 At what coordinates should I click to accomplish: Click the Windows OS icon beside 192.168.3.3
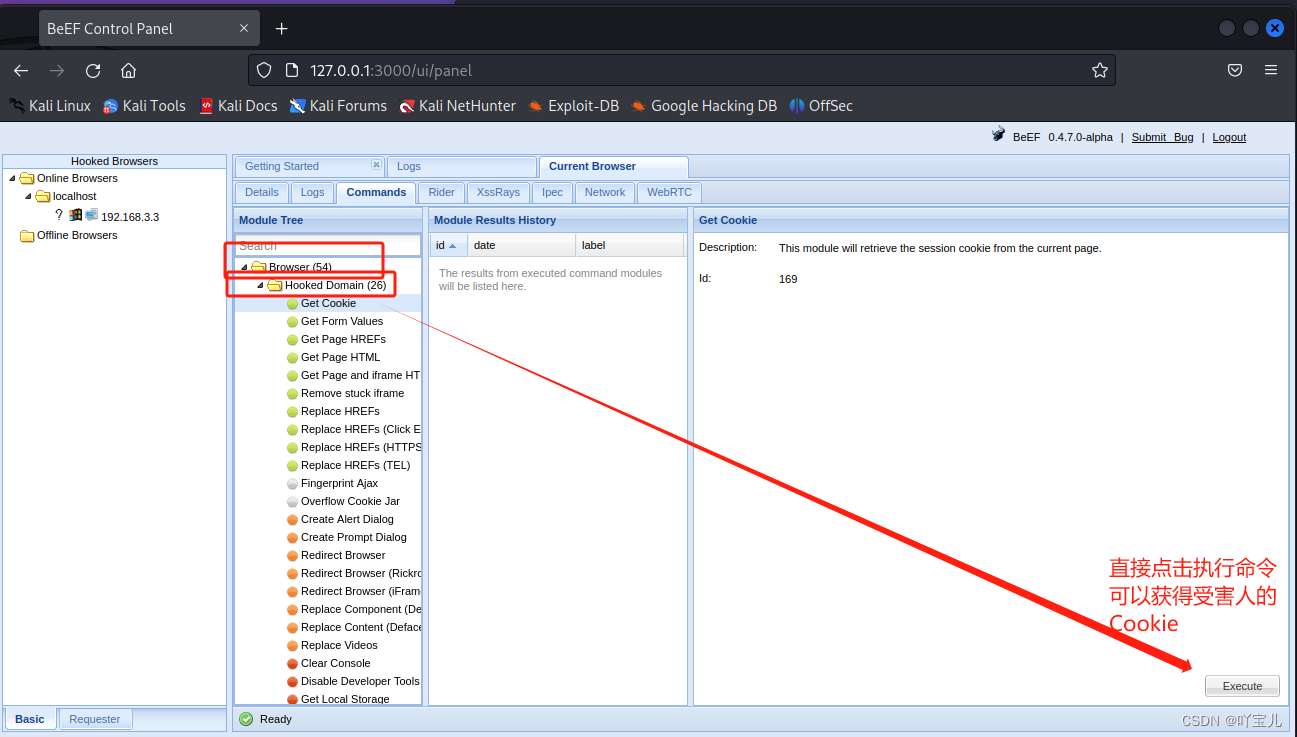point(75,216)
